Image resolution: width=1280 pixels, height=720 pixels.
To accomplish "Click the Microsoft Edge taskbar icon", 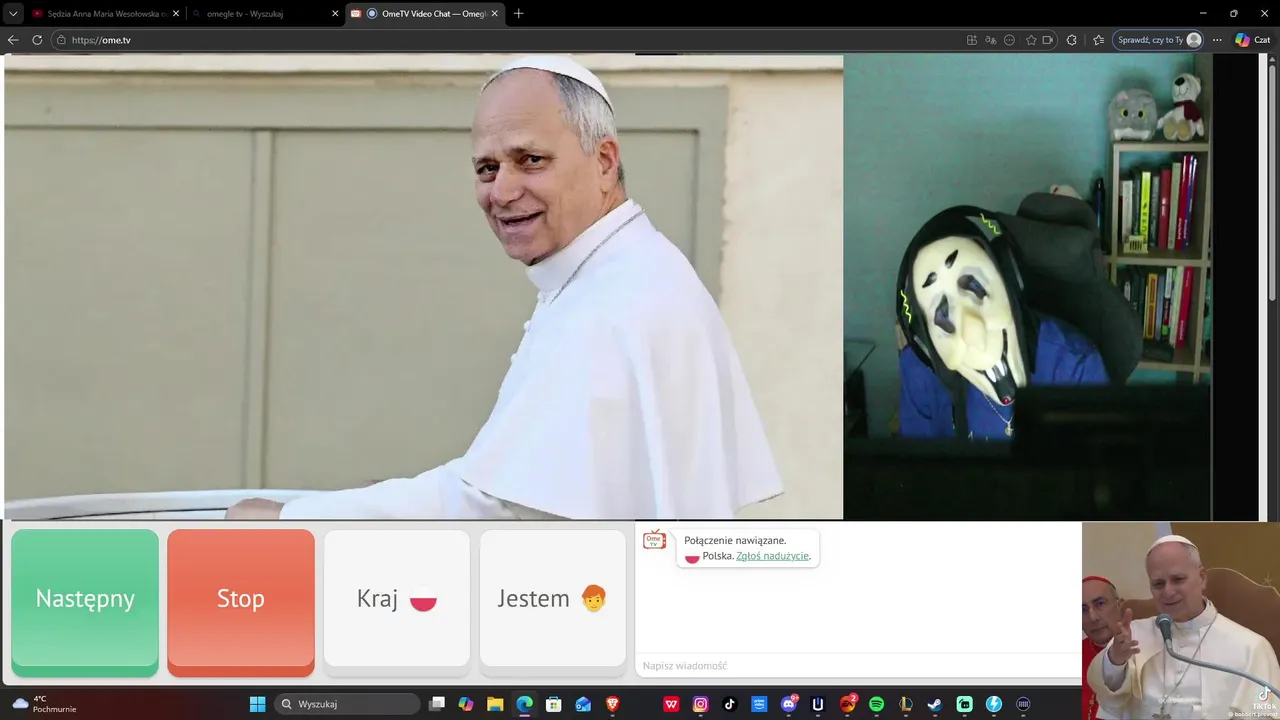I will (x=524, y=704).
